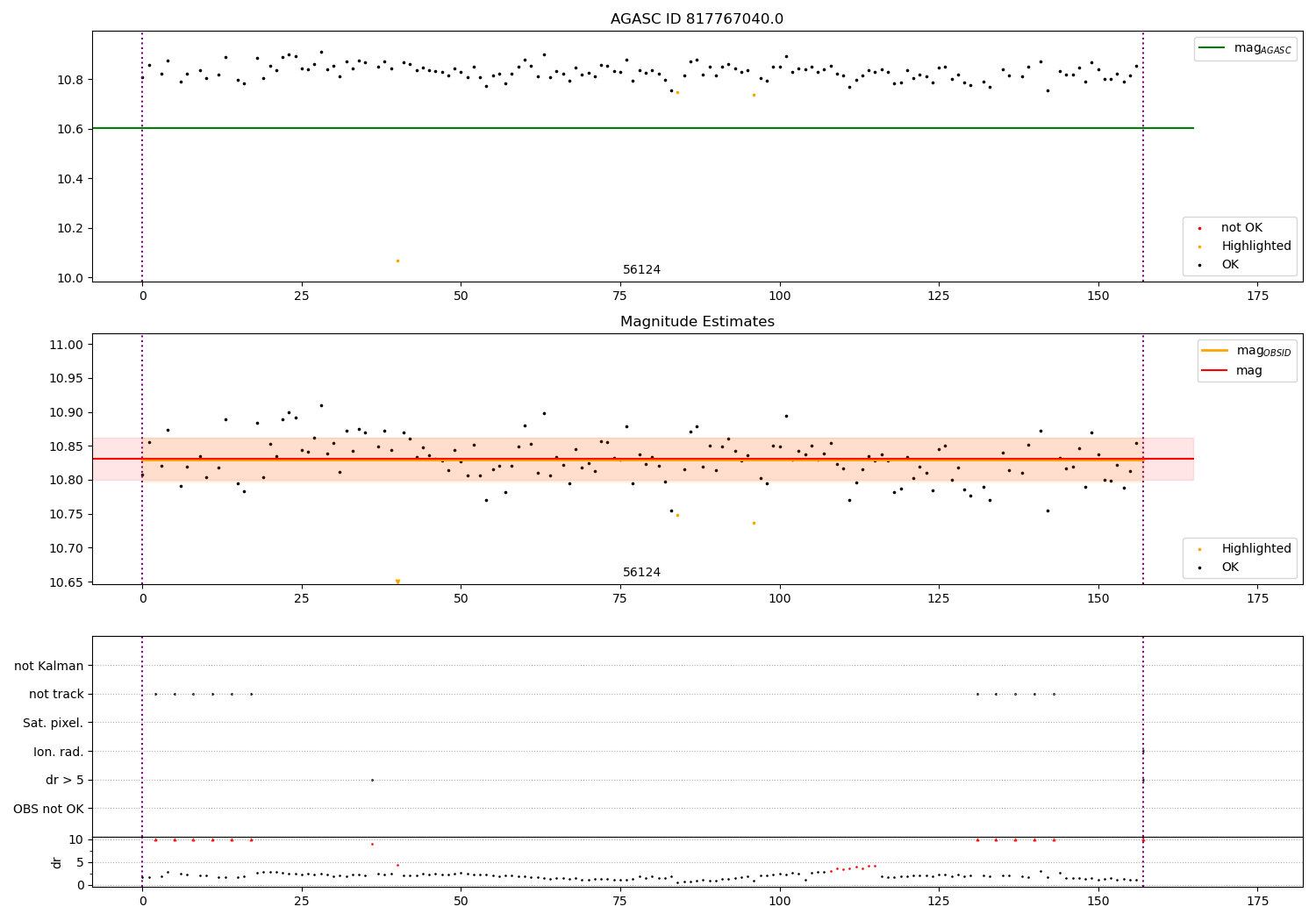The image size is (1316, 921).
Task: Click the single black point in the "dr > 5" row near 36
Action: (x=372, y=780)
